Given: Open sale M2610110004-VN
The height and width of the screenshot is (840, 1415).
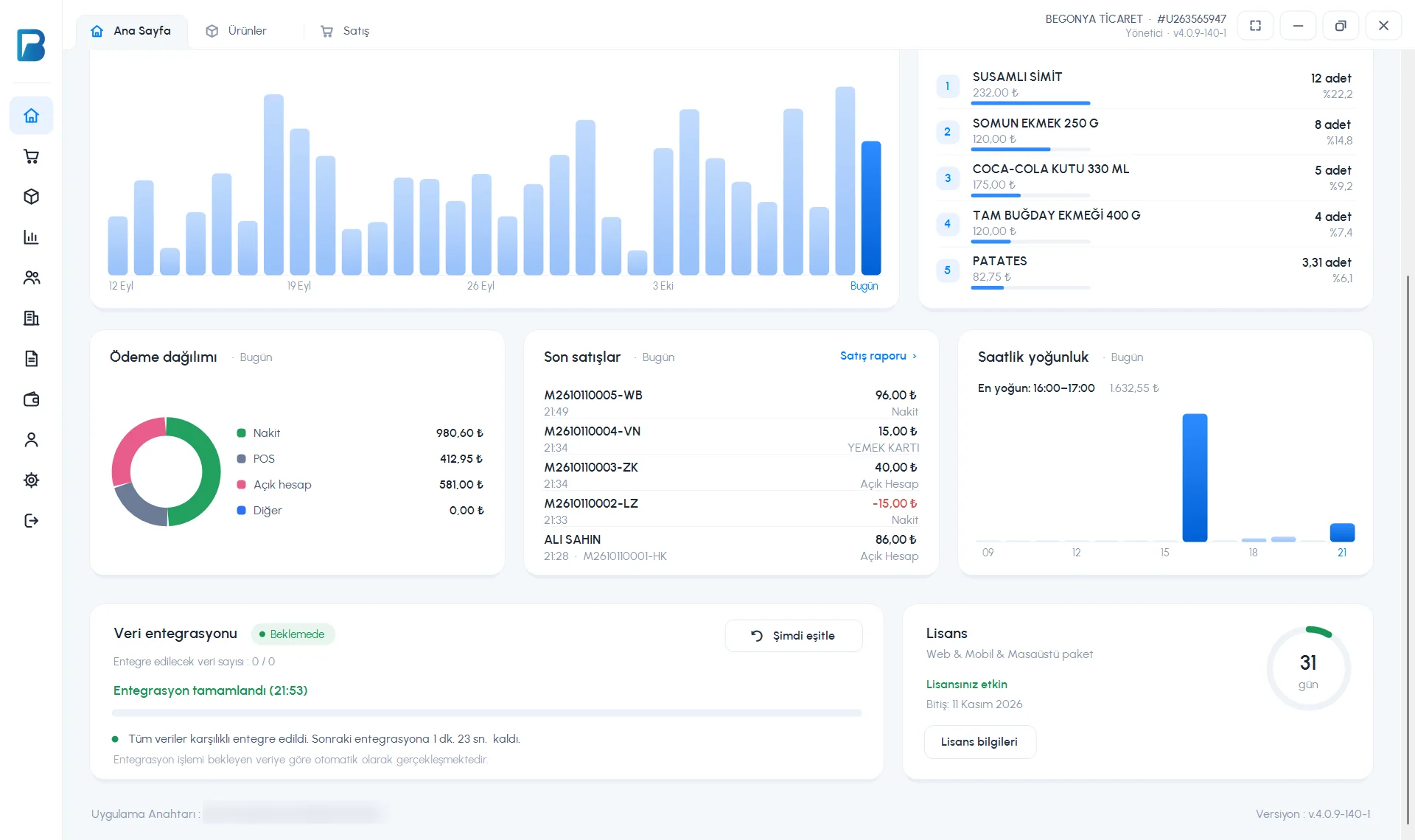Looking at the screenshot, I should (731, 438).
